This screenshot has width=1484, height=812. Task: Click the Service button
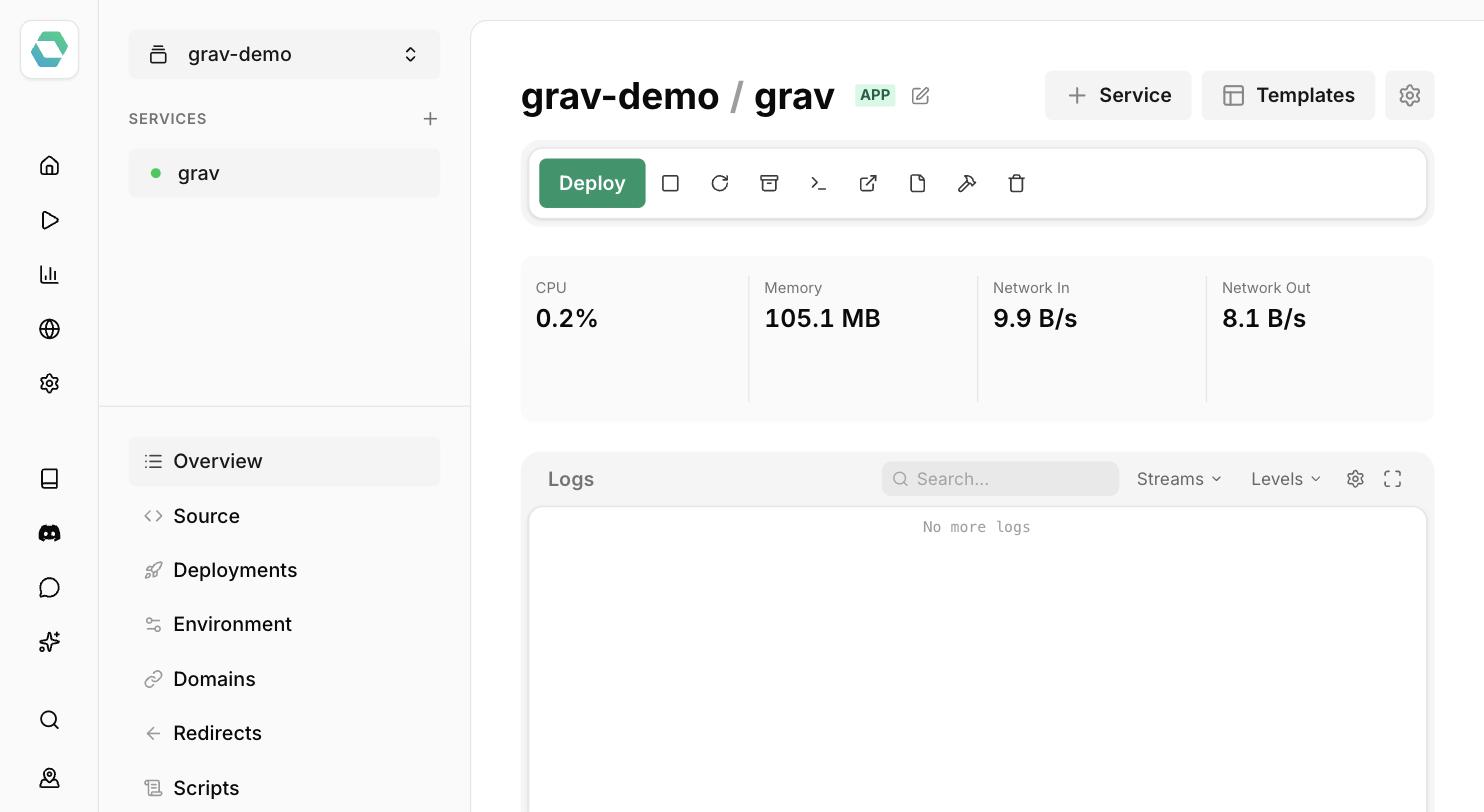point(1118,95)
